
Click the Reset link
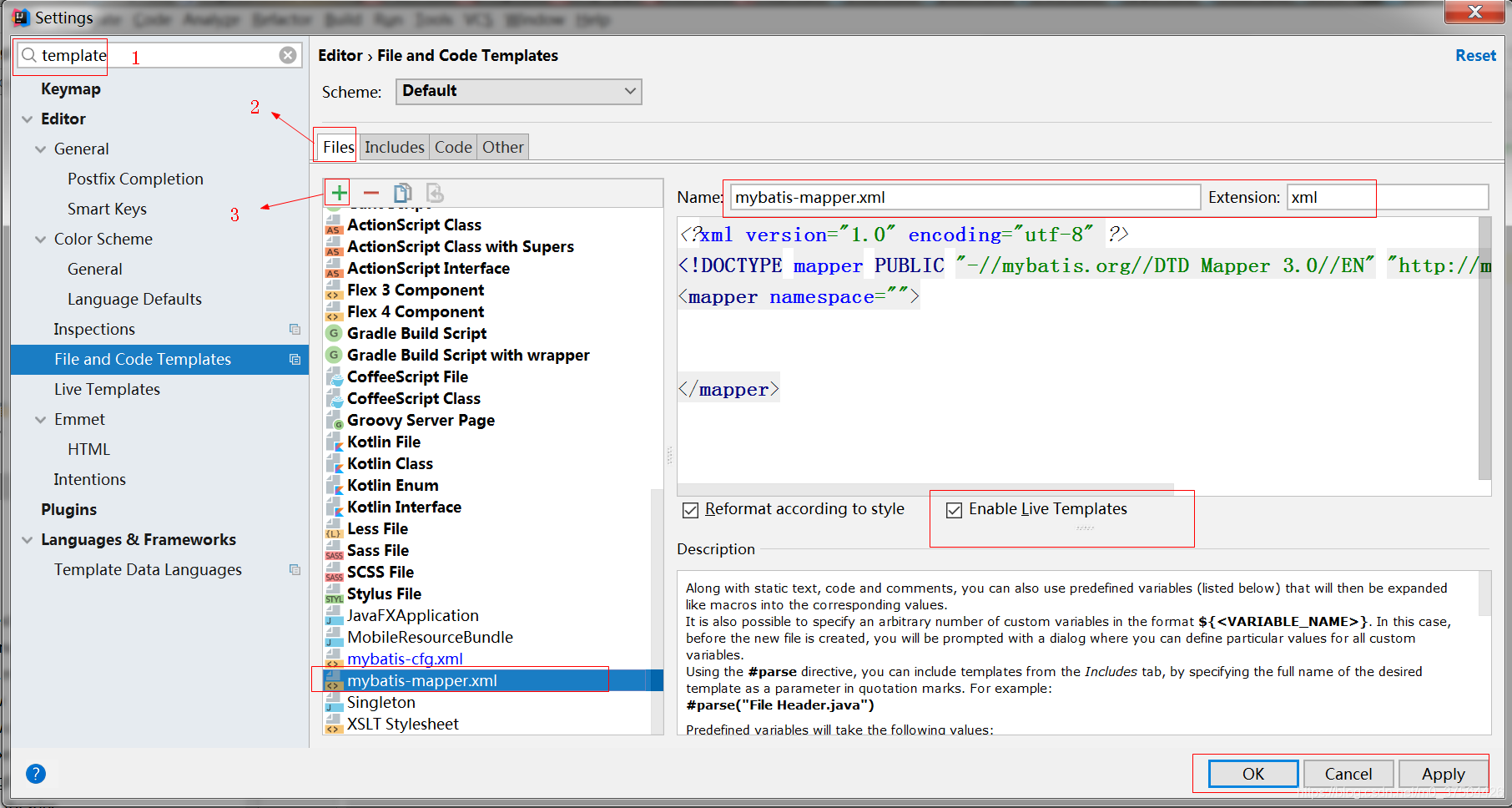(1475, 55)
